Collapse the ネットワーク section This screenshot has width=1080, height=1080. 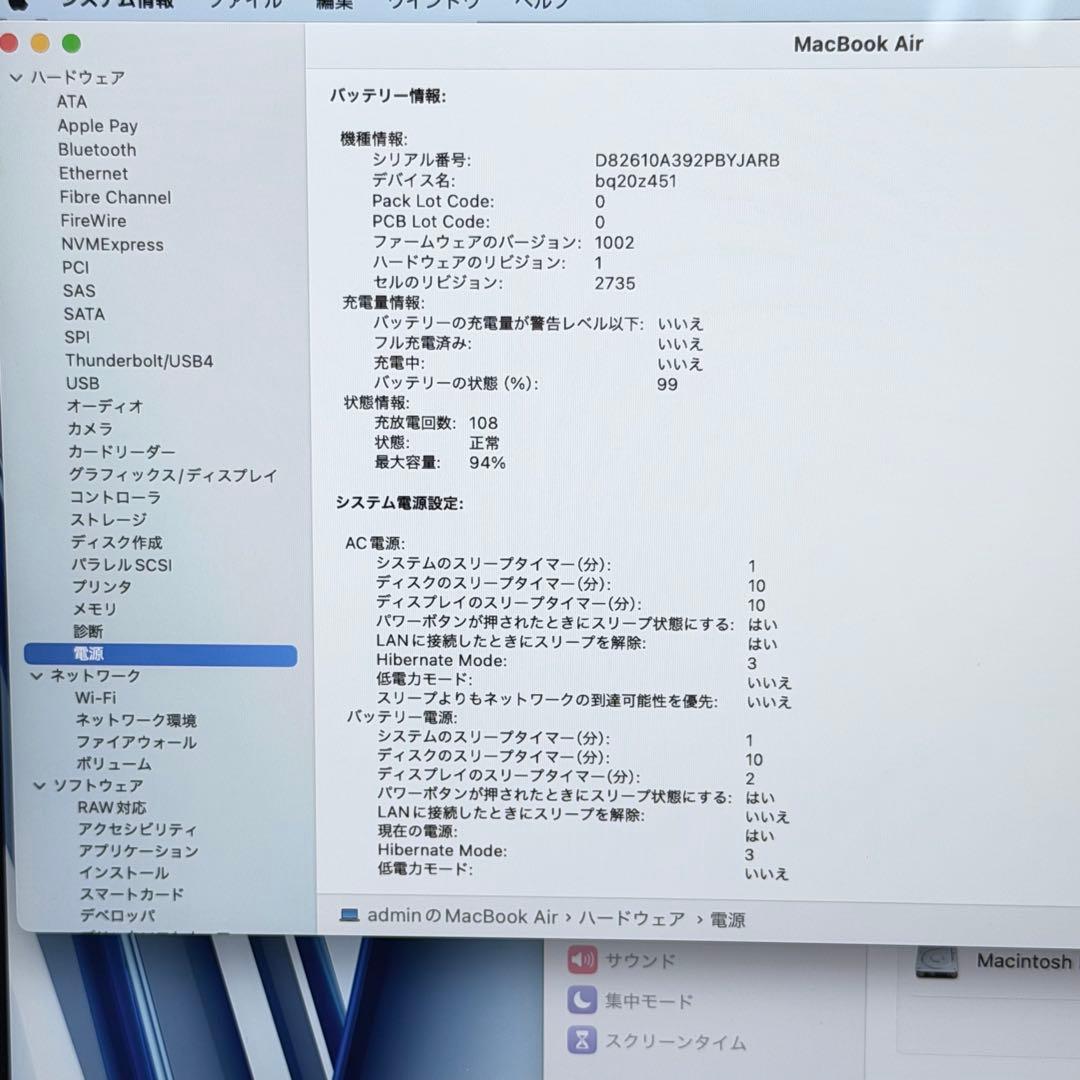[37, 676]
